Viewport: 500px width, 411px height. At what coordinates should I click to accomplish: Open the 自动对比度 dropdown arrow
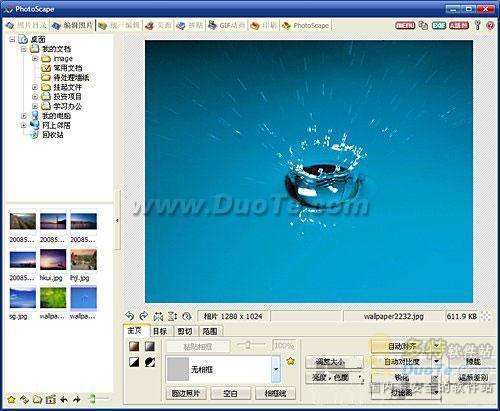pyautogui.click(x=436, y=362)
